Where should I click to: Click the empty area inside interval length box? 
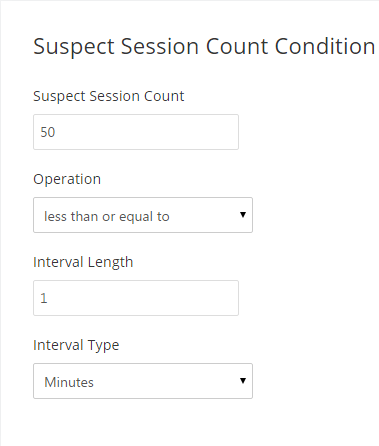pos(143,298)
